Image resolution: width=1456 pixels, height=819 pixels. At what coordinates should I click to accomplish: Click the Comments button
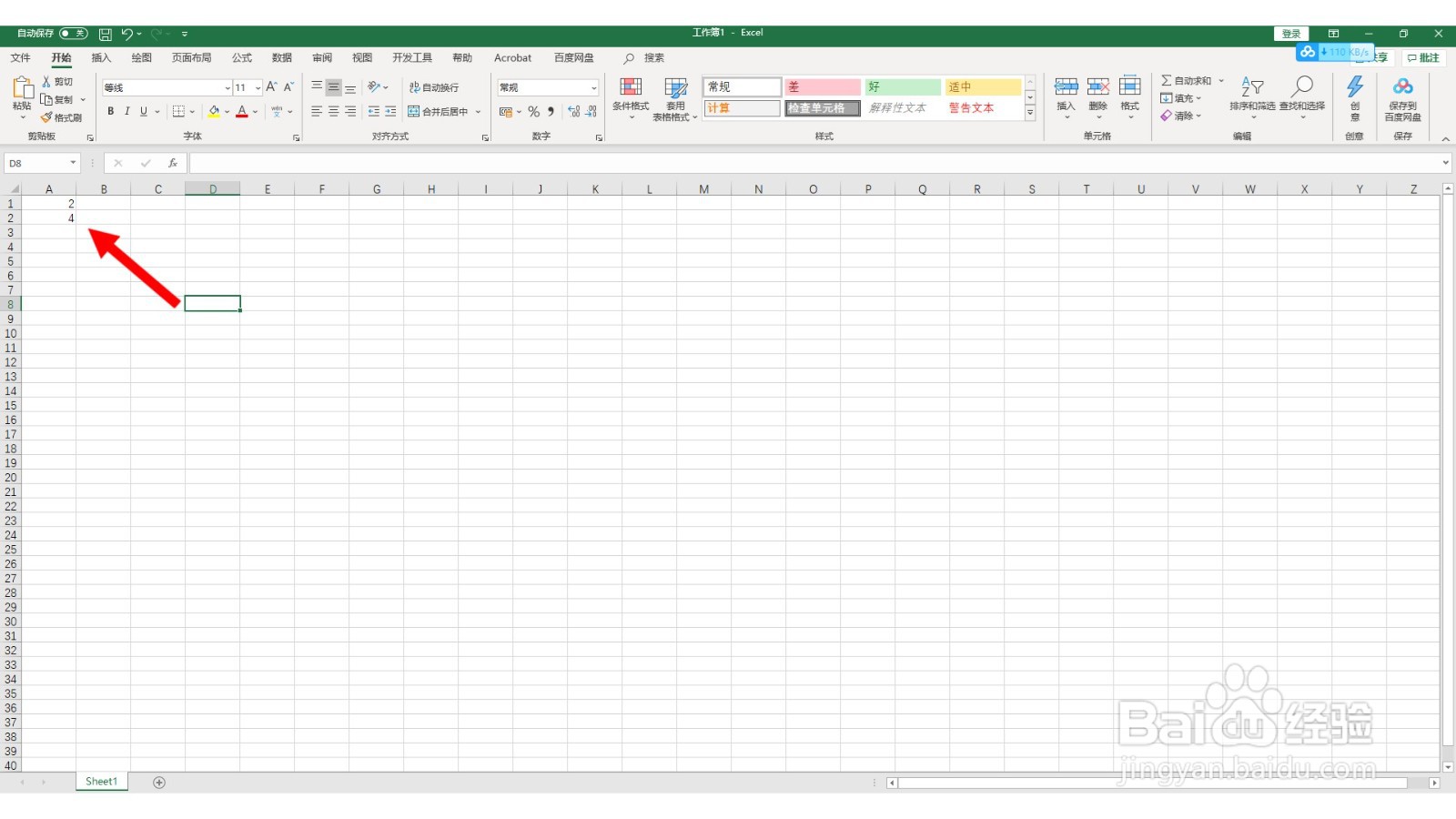(1423, 57)
